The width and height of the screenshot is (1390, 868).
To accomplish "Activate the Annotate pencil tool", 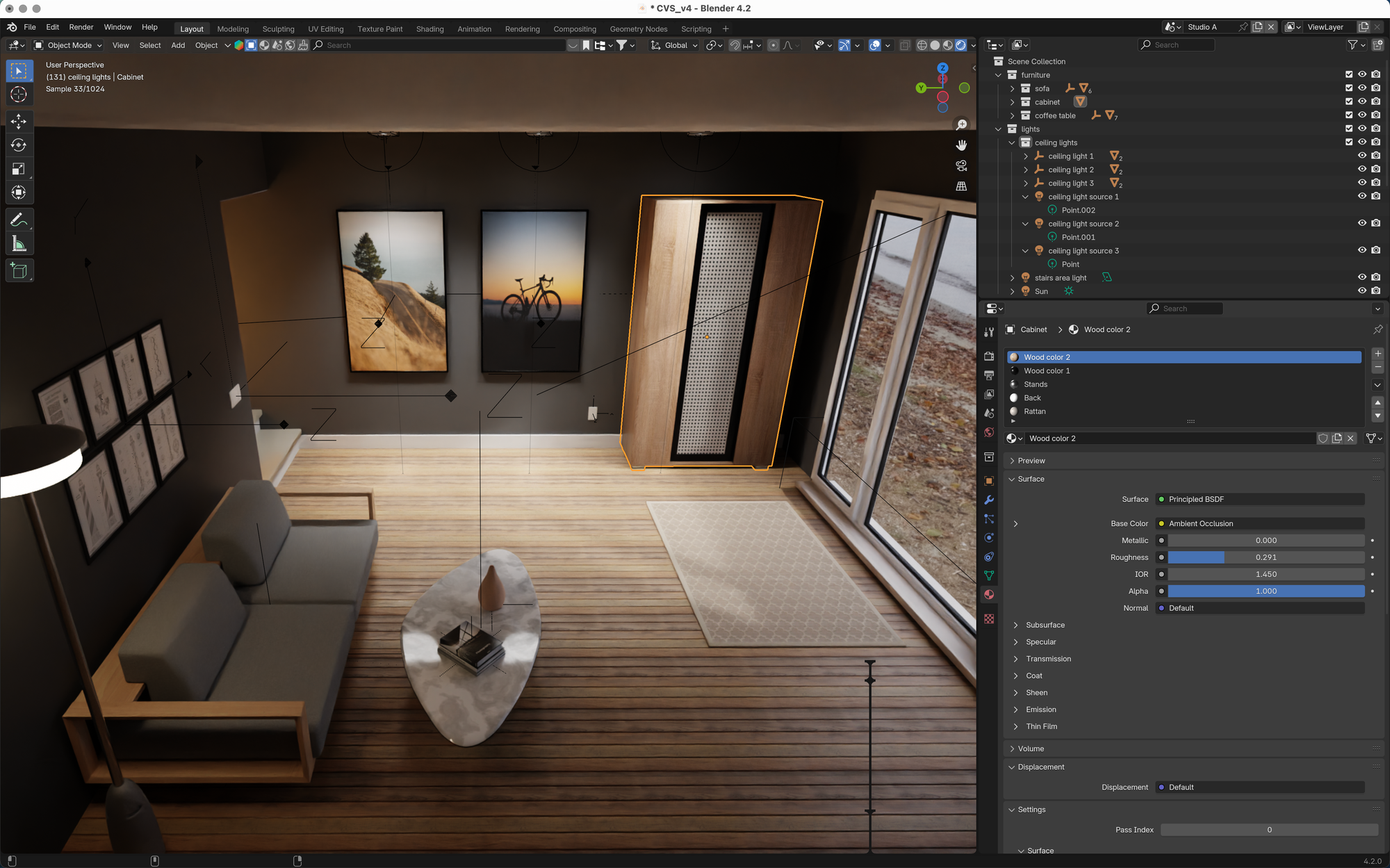I will [x=19, y=220].
